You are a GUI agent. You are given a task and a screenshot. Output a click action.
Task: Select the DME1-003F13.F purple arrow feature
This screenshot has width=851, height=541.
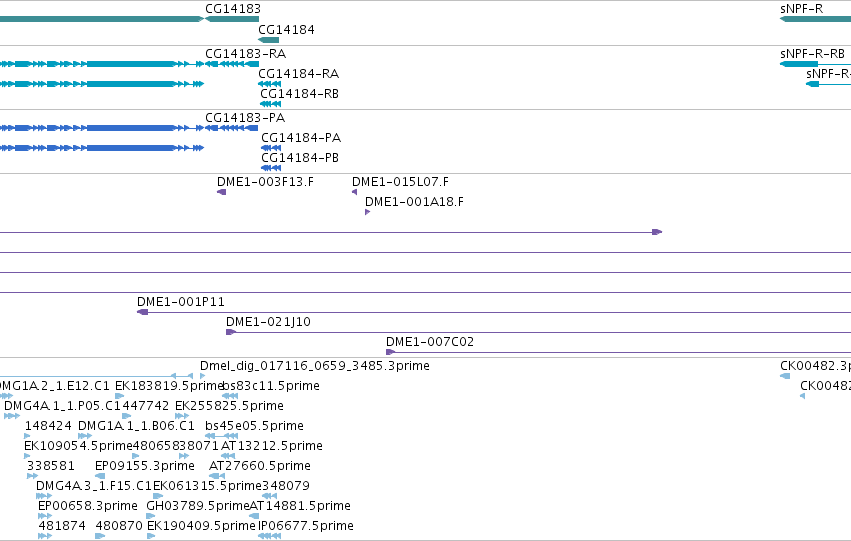click(x=221, y=192)
